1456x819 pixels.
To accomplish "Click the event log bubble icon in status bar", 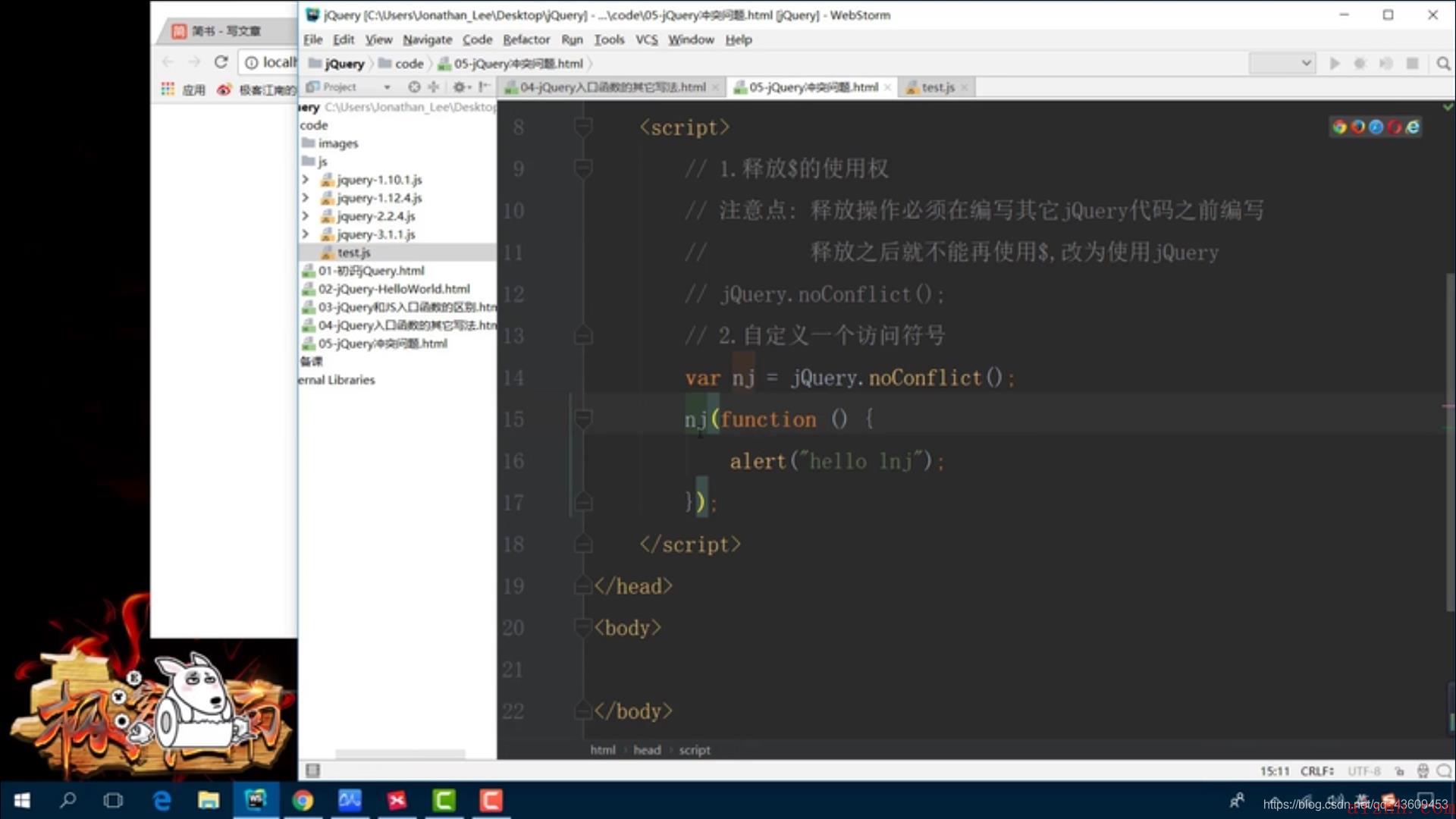I will pyautogui.click(x=1444, y=771).
